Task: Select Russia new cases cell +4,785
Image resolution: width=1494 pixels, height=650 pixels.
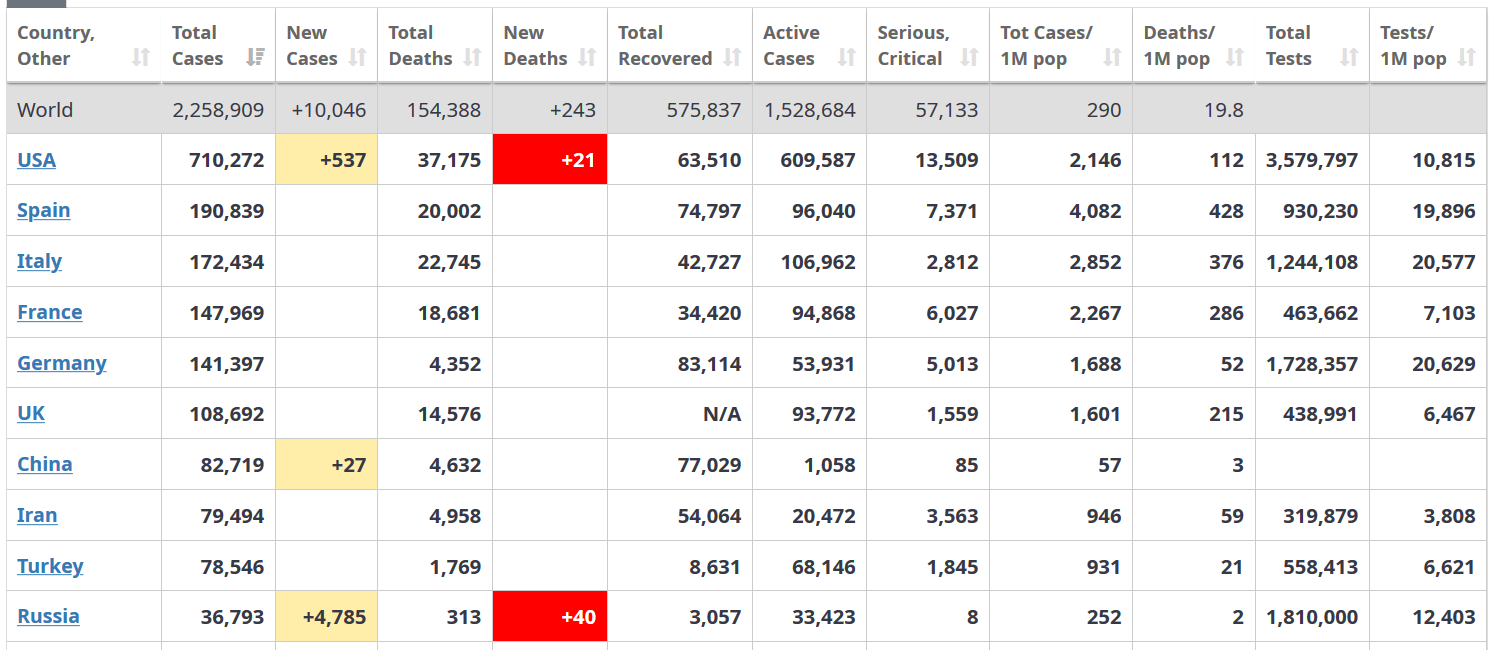Action: 327,616
